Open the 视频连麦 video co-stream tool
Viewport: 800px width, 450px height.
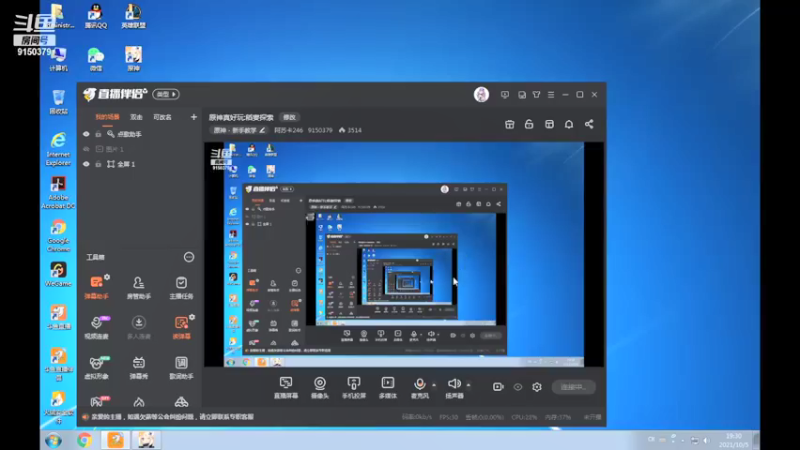96,327
